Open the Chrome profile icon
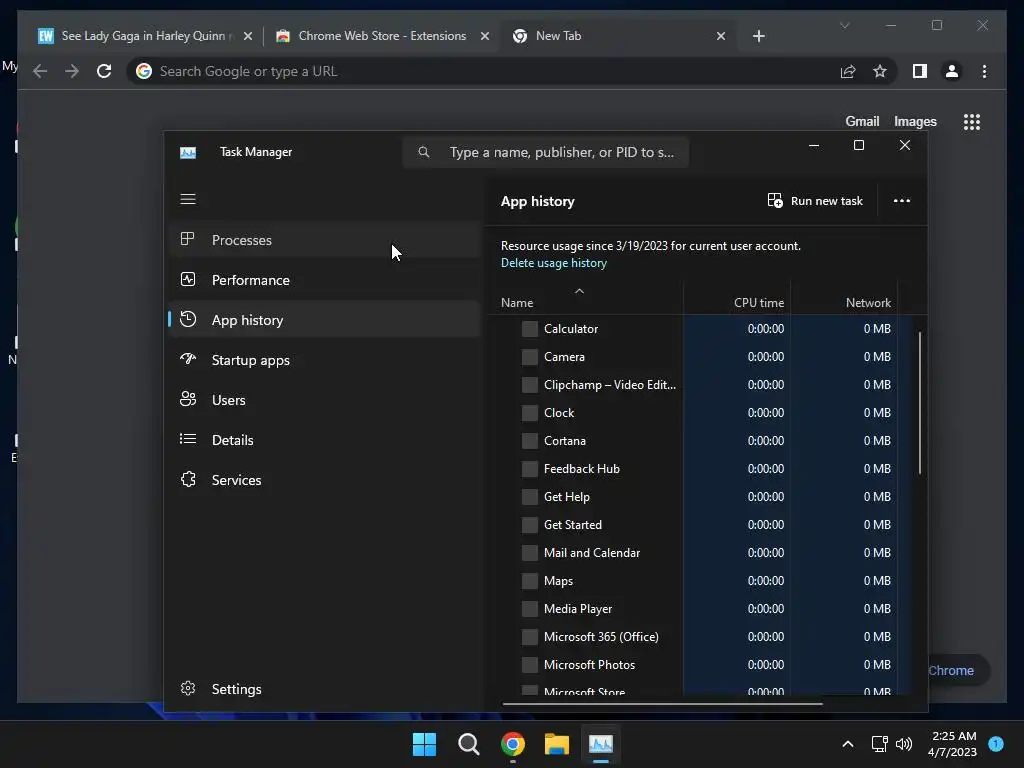The image size is (1024, 768). point(952,71)
